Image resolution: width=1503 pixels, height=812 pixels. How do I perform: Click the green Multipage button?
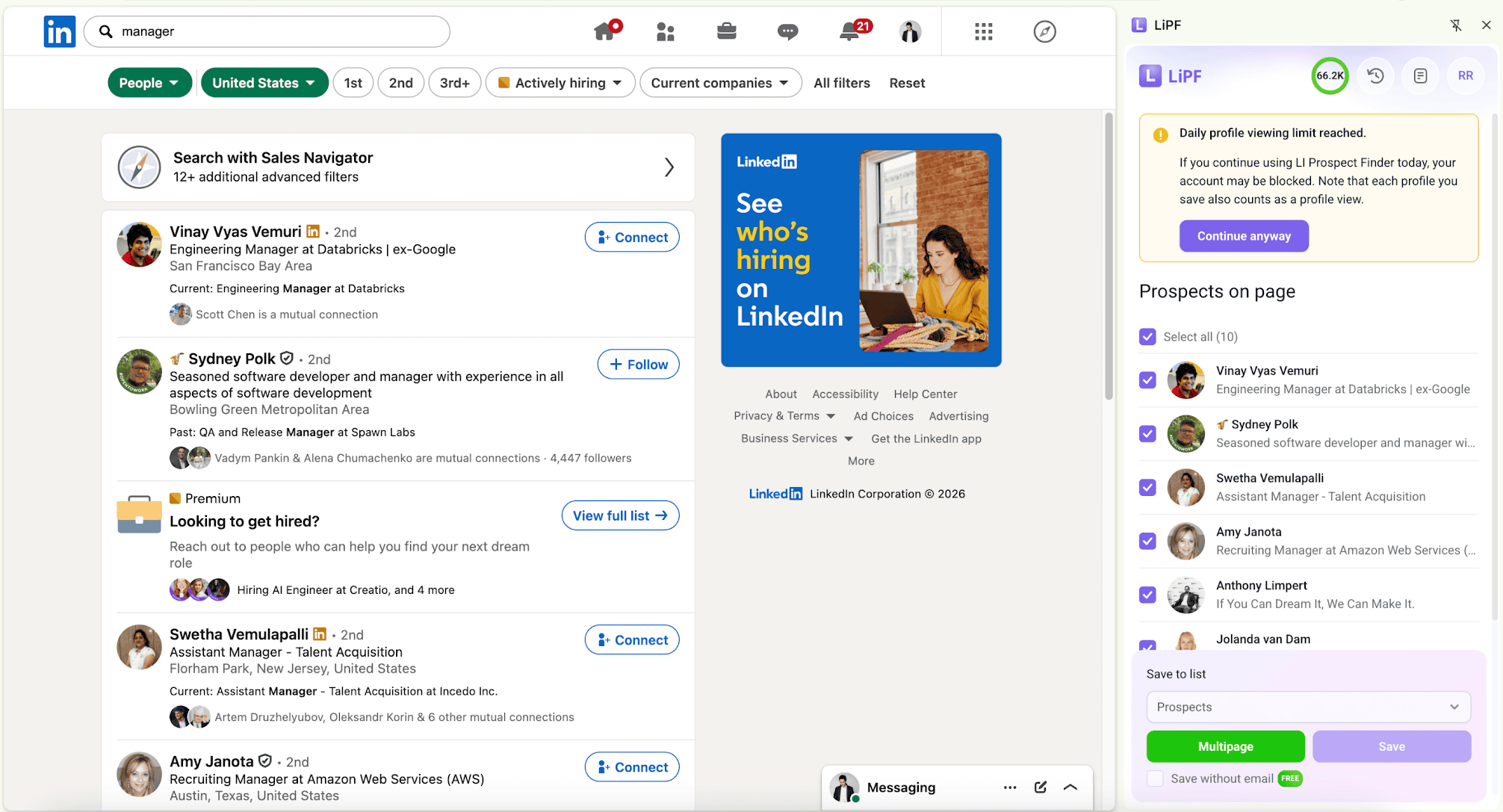(x=1225, y=746)
